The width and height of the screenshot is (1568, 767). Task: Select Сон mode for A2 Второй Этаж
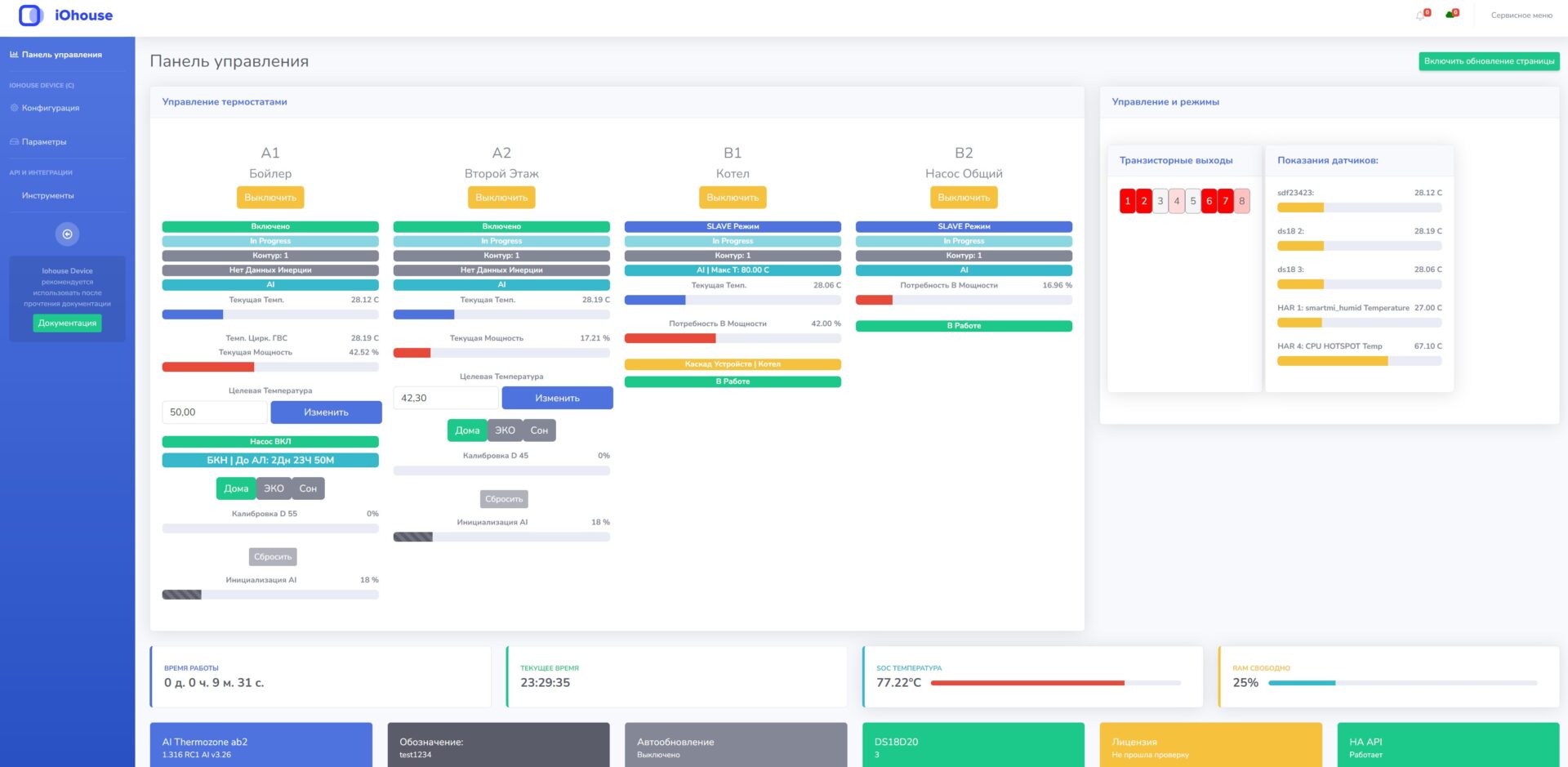click(x=539, y=430)
